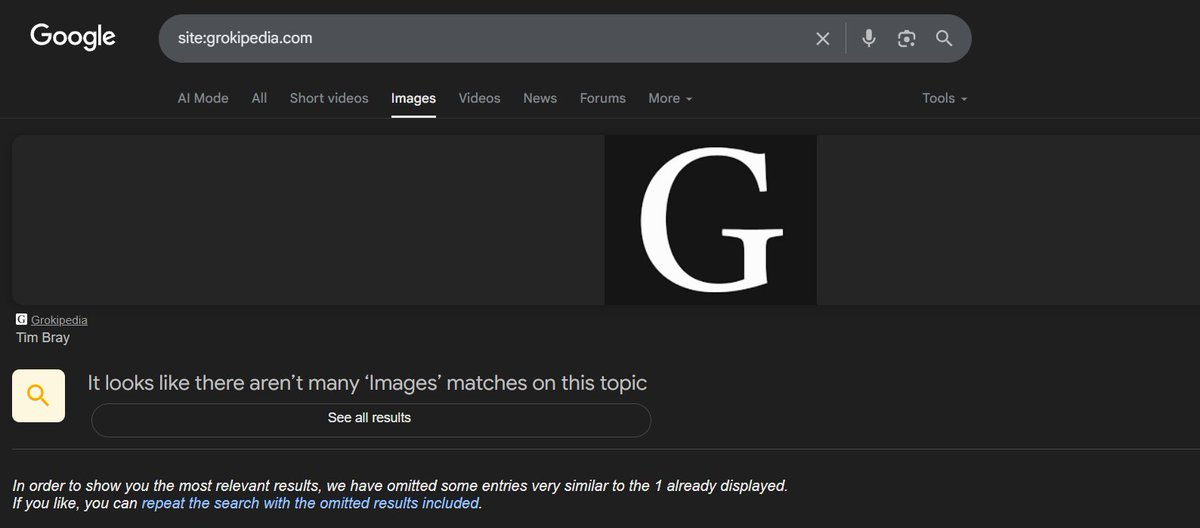Open the Grokipedia G logo image result
The height and width of the screenshot is (528, 1200).
(711, 220)
